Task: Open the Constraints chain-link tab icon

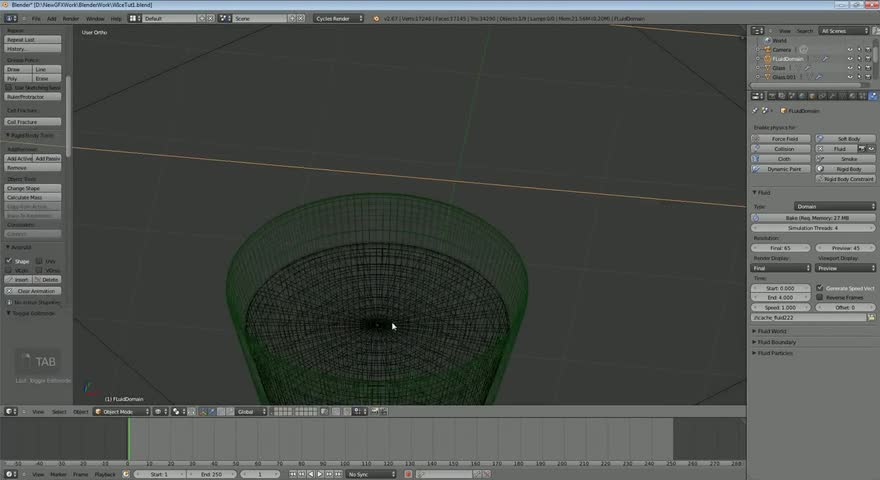Action: click(x=822, y=96)
